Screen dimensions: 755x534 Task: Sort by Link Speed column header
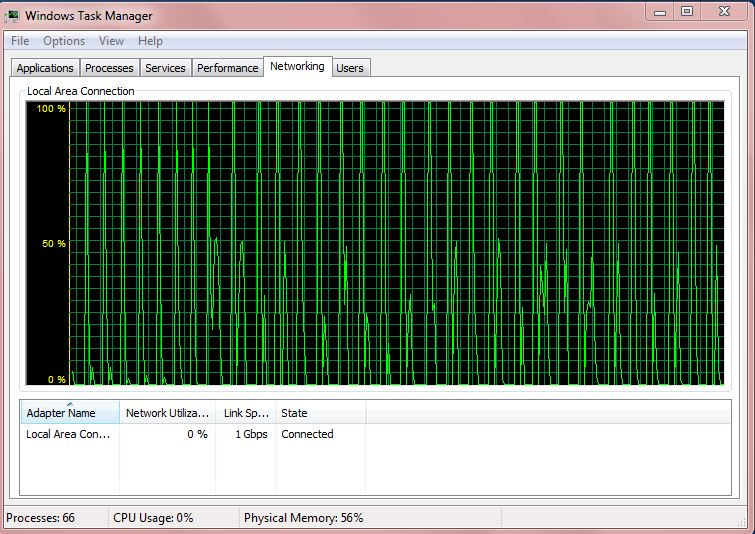[x=246, y=413]
